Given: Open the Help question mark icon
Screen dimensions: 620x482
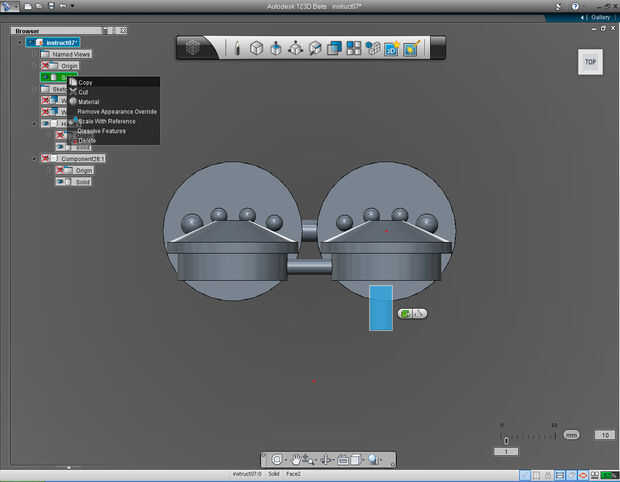Looking at the screenshot, I should click(575, 6).
